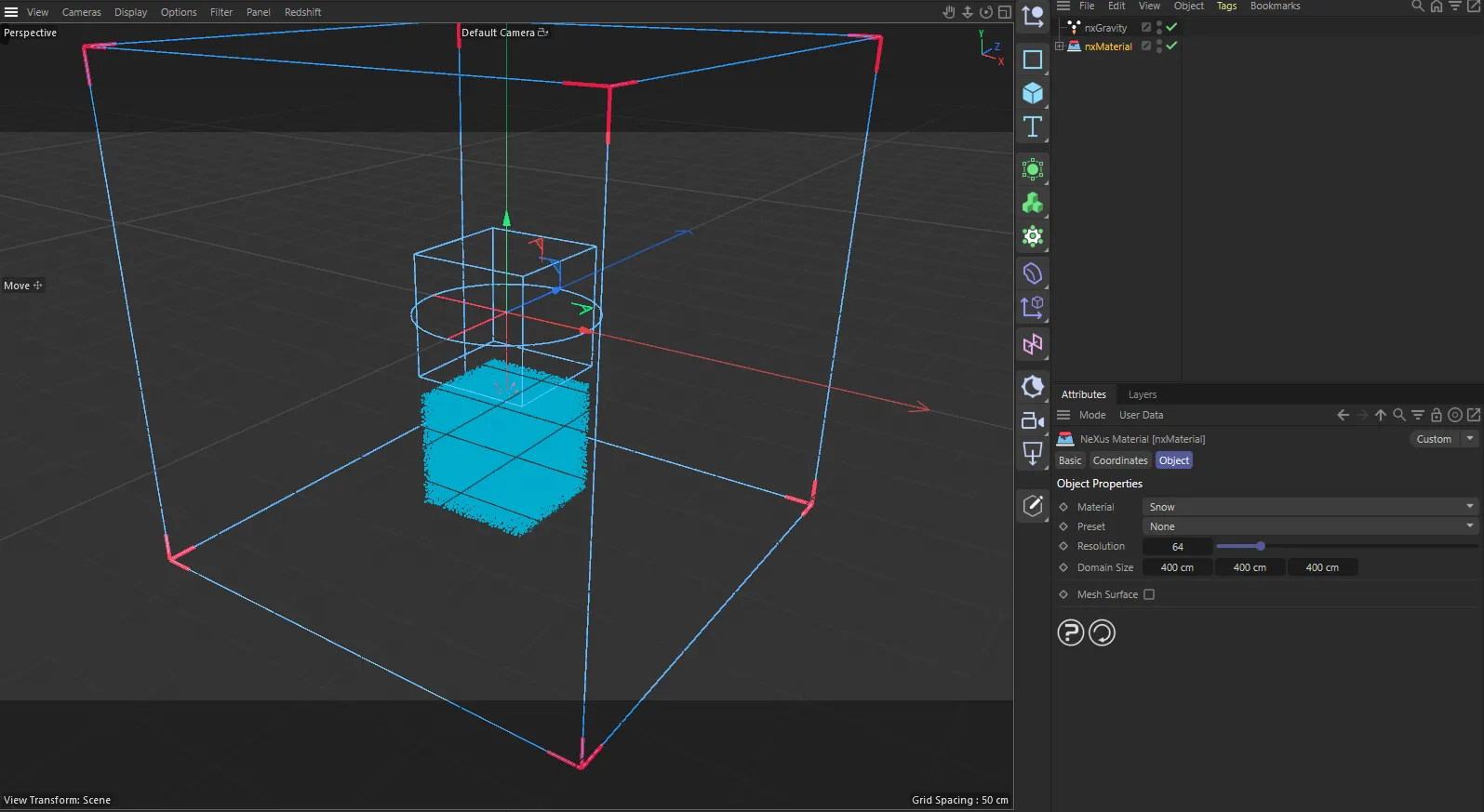Click the Basic tab button
This screenshot has height=812, width=1484.
click(1070, 460)
